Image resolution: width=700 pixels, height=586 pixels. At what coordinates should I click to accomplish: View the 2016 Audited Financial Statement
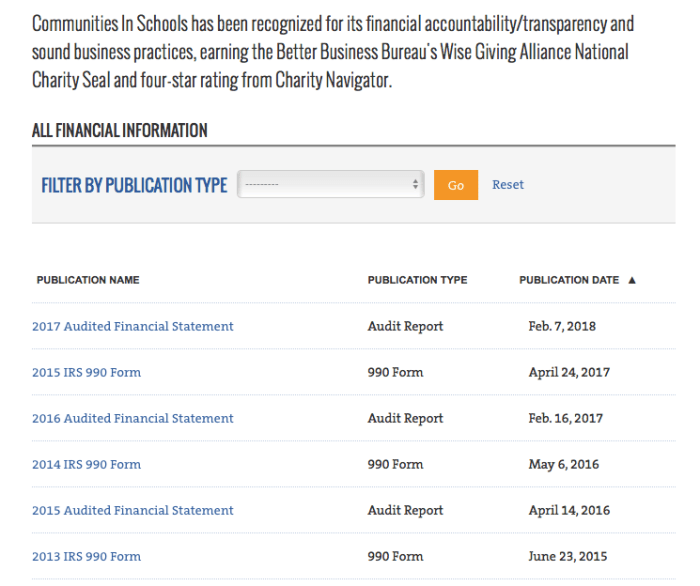(133, 418)
